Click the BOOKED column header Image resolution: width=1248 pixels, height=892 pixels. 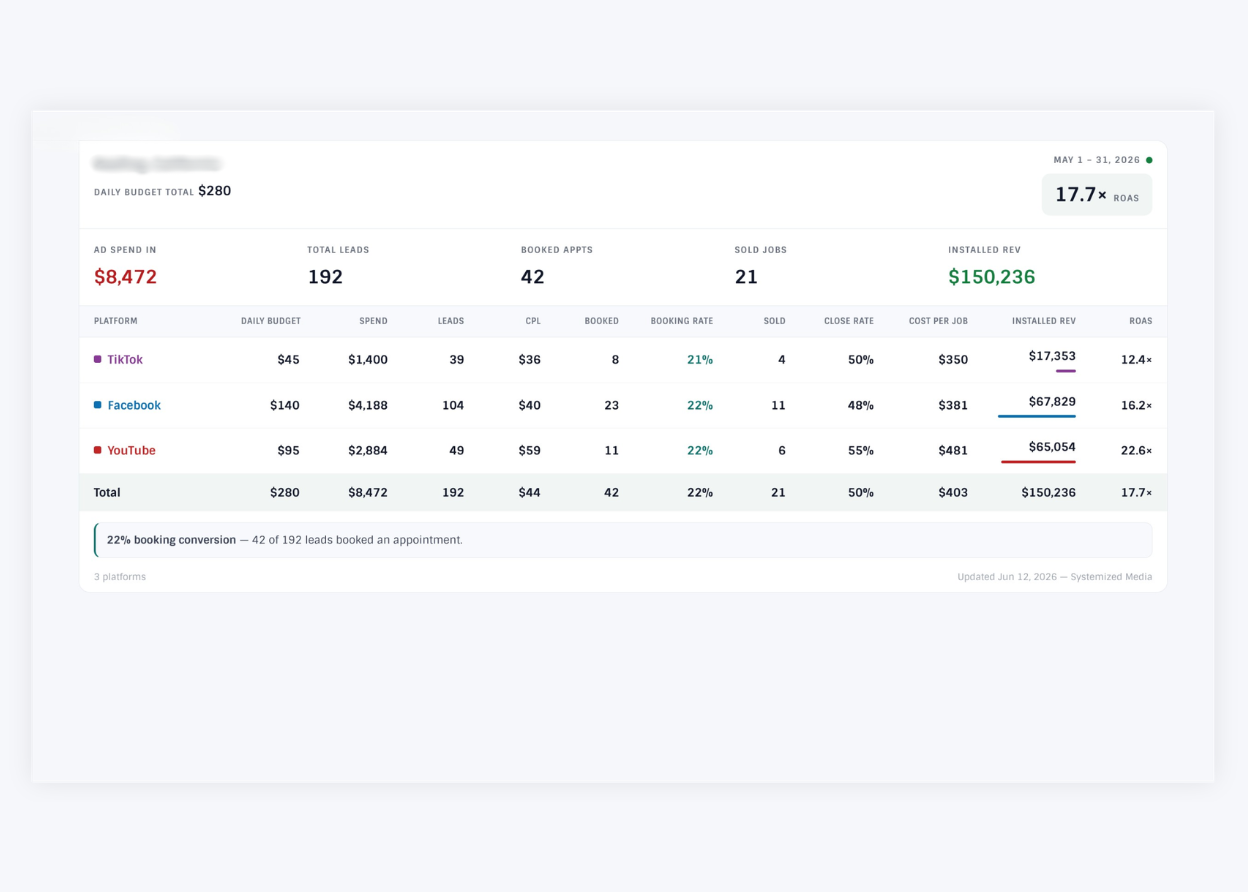(x=602, y=321)
